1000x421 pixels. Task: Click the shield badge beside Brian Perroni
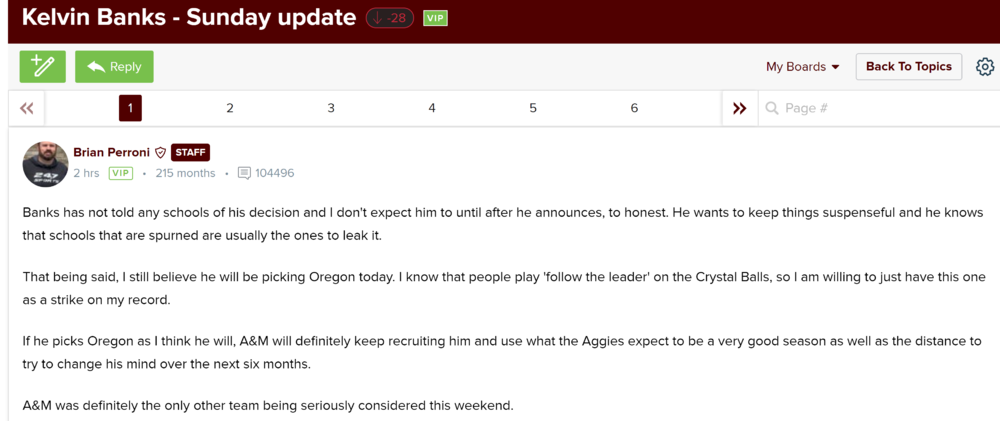pos(160,153)
